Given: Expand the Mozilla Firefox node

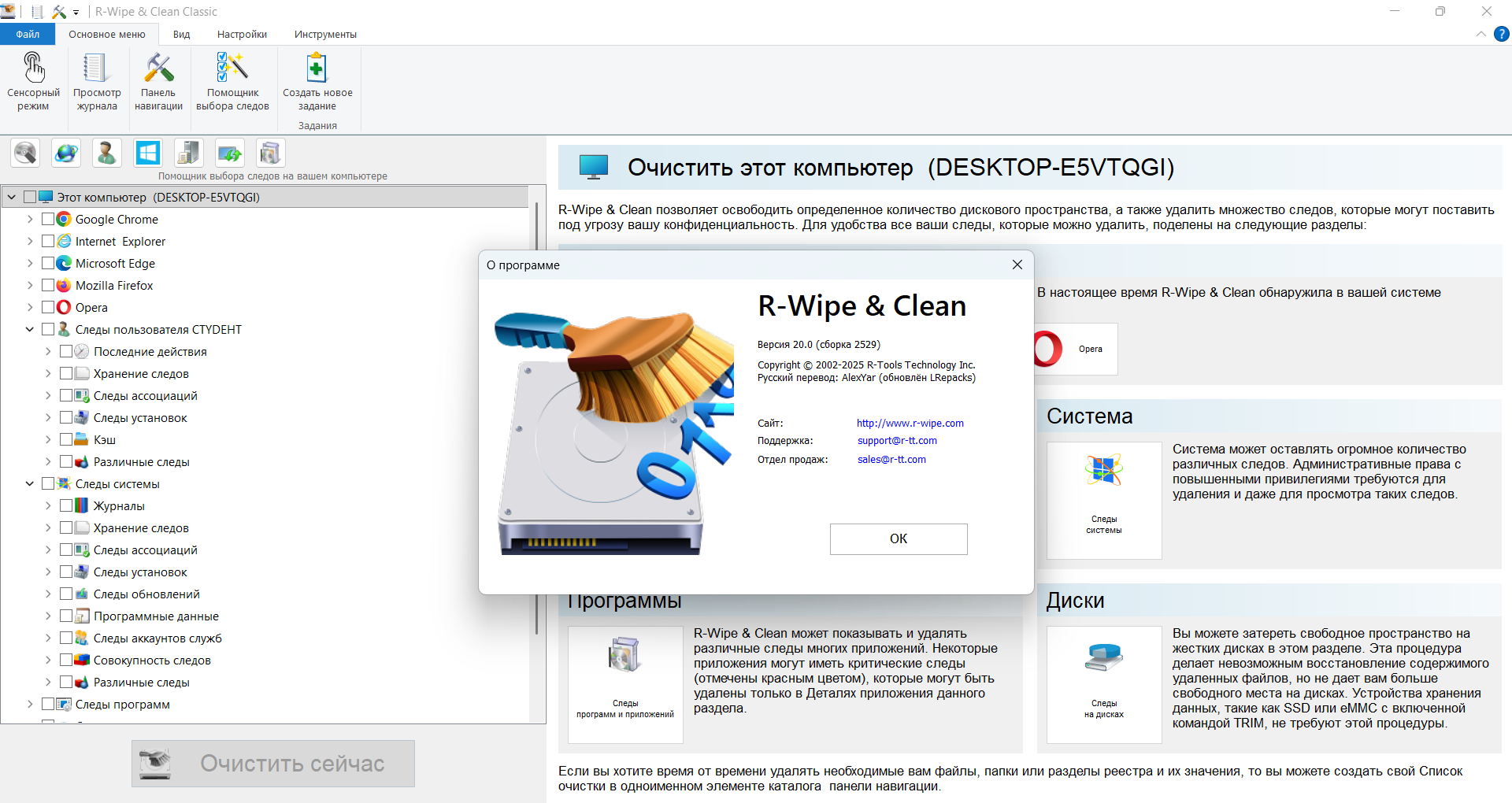Looking at the screenshot, I should pyautogui.click(x=30, y=285).
